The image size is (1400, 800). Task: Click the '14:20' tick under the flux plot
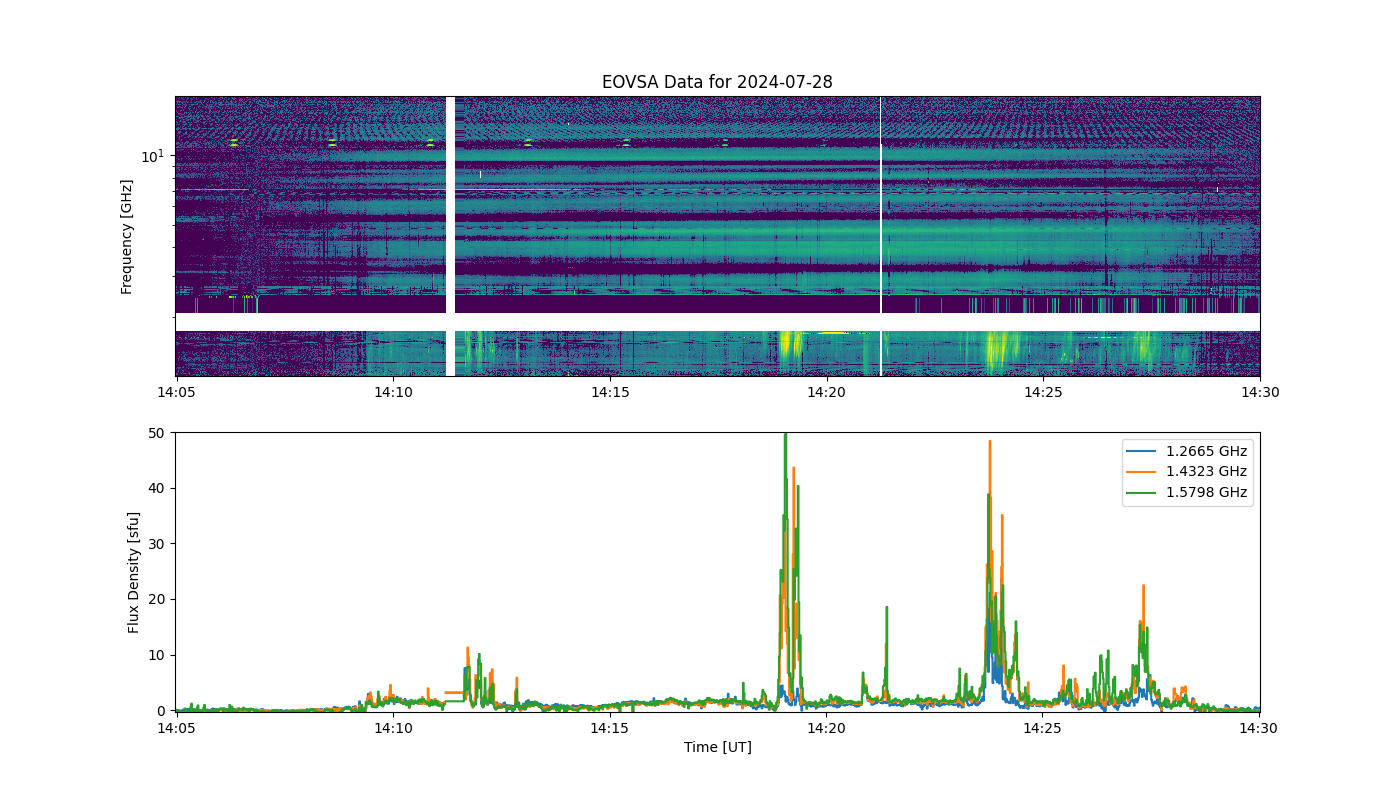click(826, 727)
